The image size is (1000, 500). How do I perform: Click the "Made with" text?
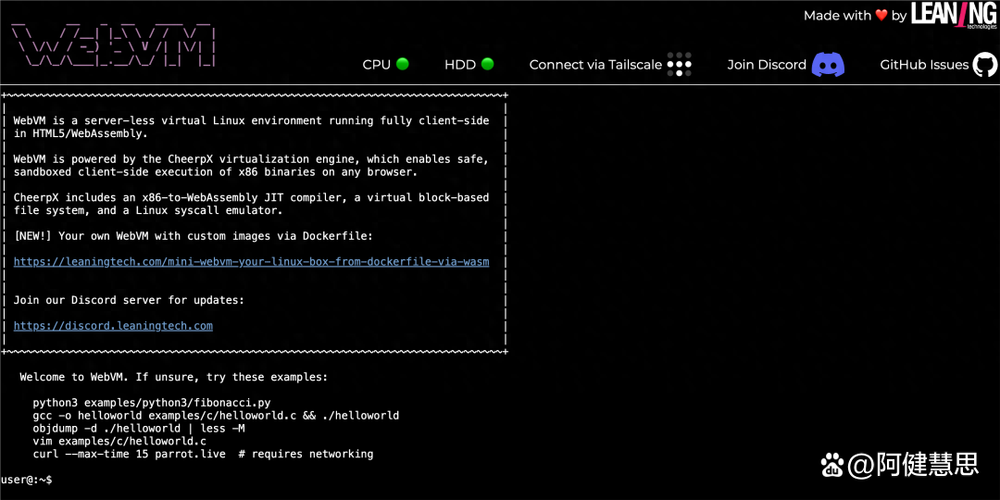point(837,15)
